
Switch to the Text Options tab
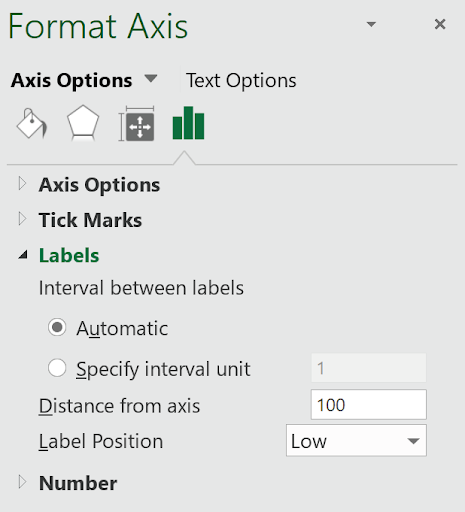click(241, 81)
